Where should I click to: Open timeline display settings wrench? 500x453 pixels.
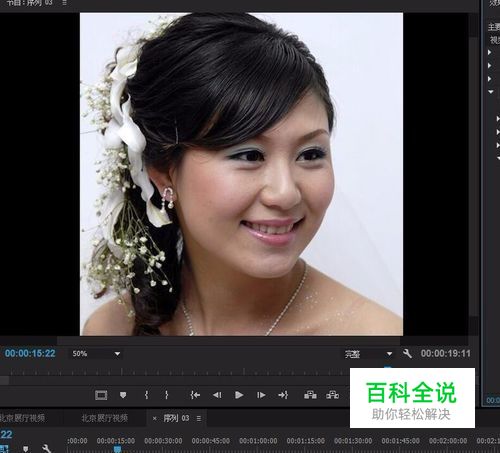click(x=46, y=448)
